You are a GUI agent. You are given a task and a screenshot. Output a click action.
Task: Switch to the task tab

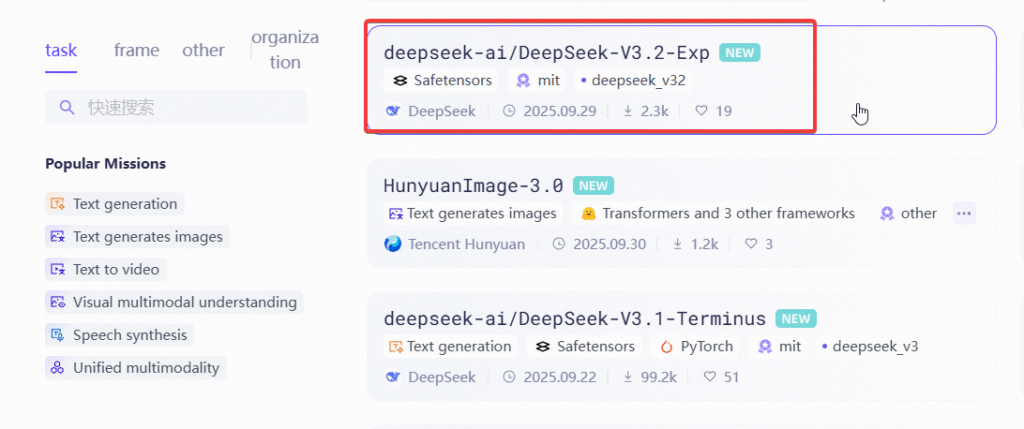tap(61, 50)
